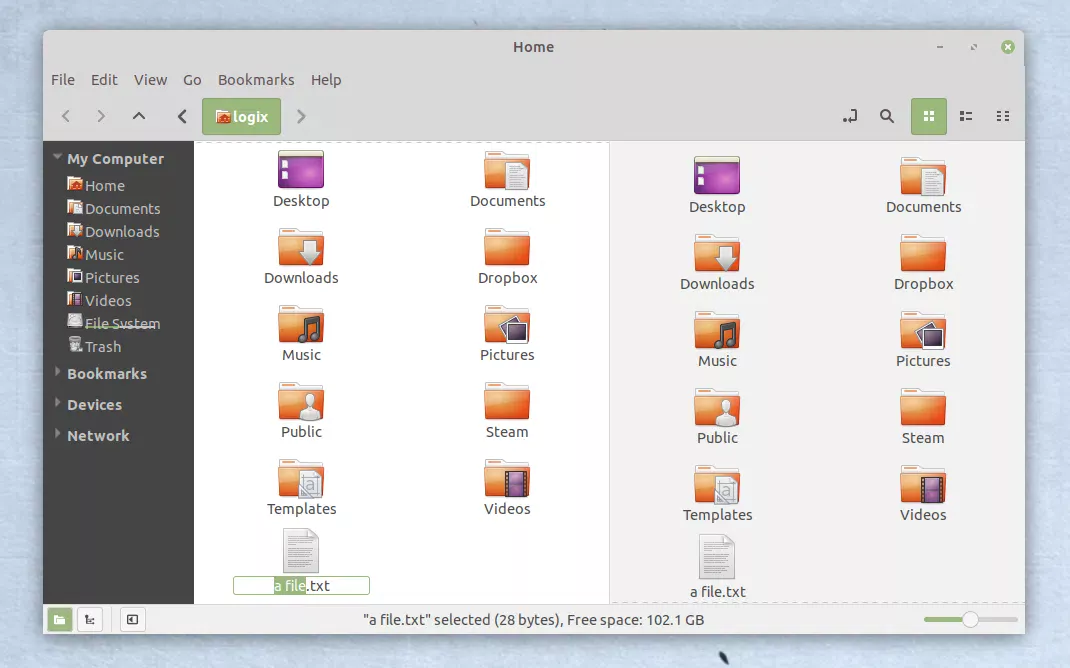The height and width of the screenshot is (668, 1070).
Task: Expand the Devices section
Action: point(94,404)
